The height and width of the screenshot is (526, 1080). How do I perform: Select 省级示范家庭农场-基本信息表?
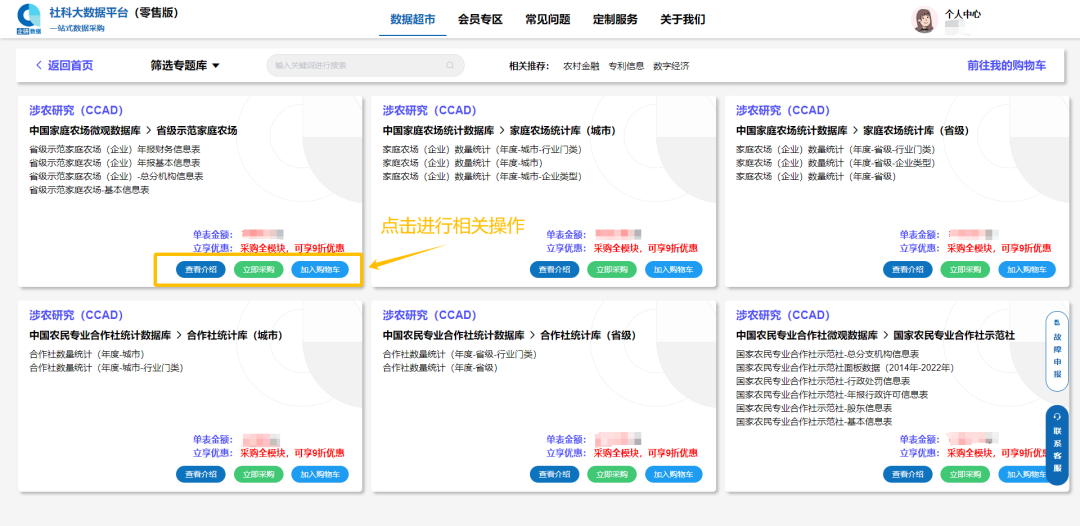tap(90, 190)
